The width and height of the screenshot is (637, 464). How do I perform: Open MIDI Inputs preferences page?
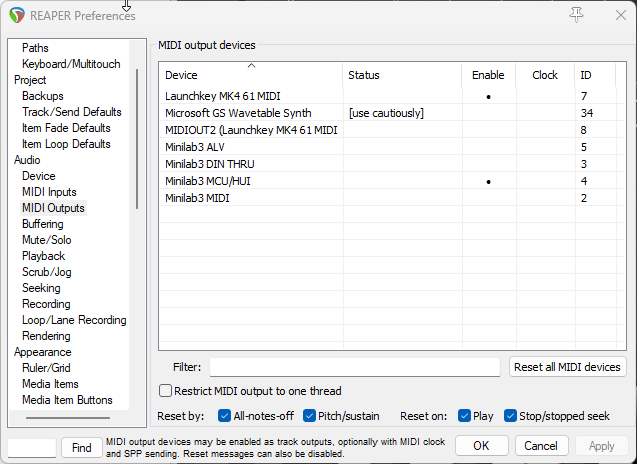[x=49, y=192]
